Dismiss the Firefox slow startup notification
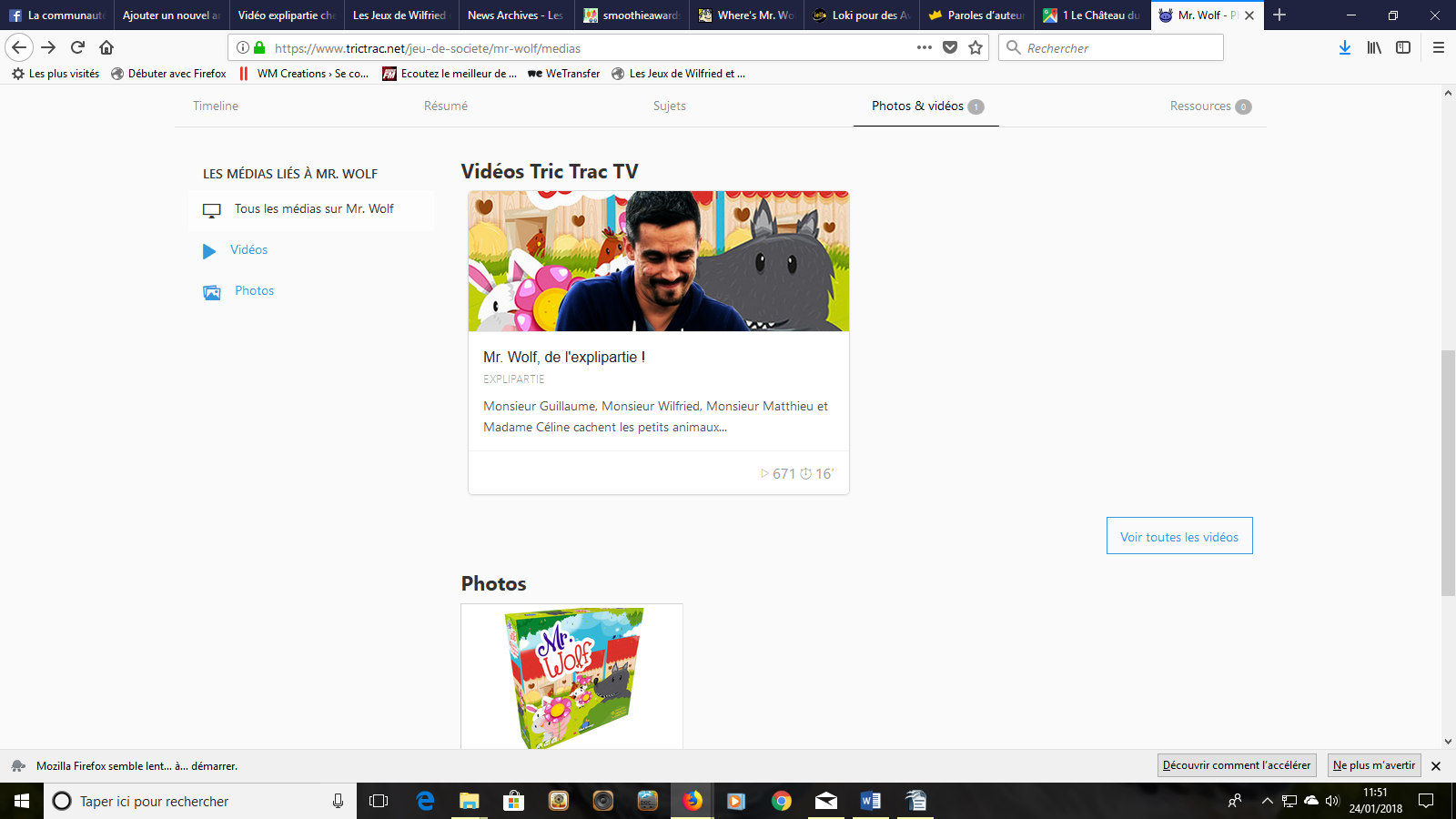This screenshot has height=819, width=1456. click(x=1436, y=766)
